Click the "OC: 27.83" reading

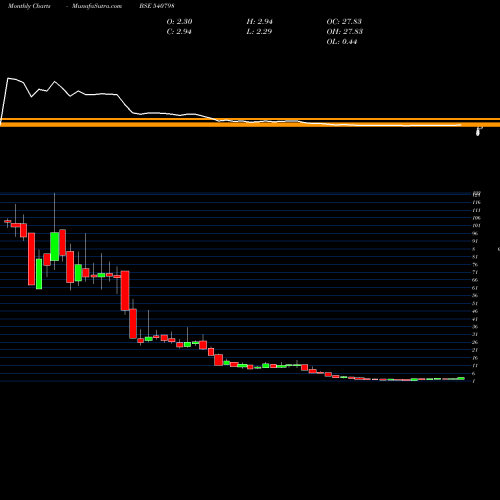[344, 22]
